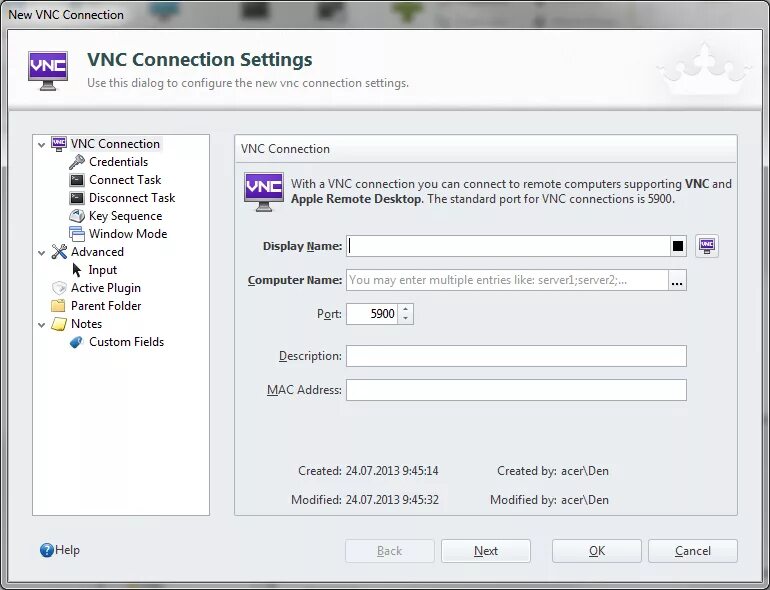Click the OK button
The height and width of the screenshot is (590, 770).
coord(597,551)
